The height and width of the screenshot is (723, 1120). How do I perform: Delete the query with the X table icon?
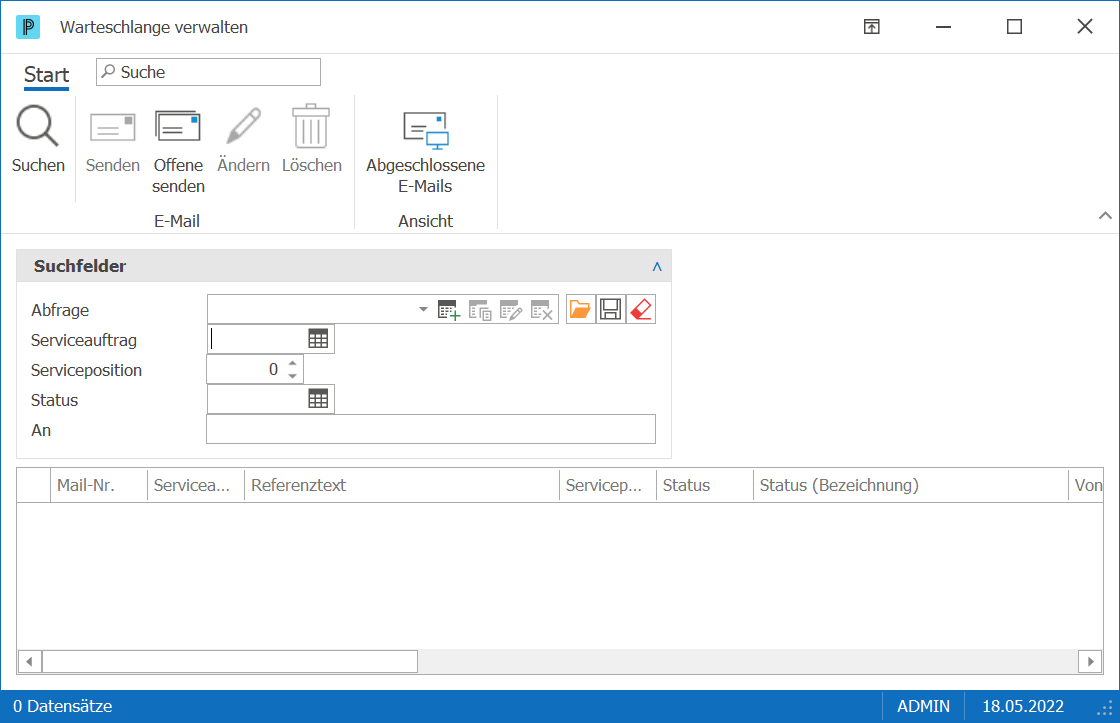pos(542,310)
